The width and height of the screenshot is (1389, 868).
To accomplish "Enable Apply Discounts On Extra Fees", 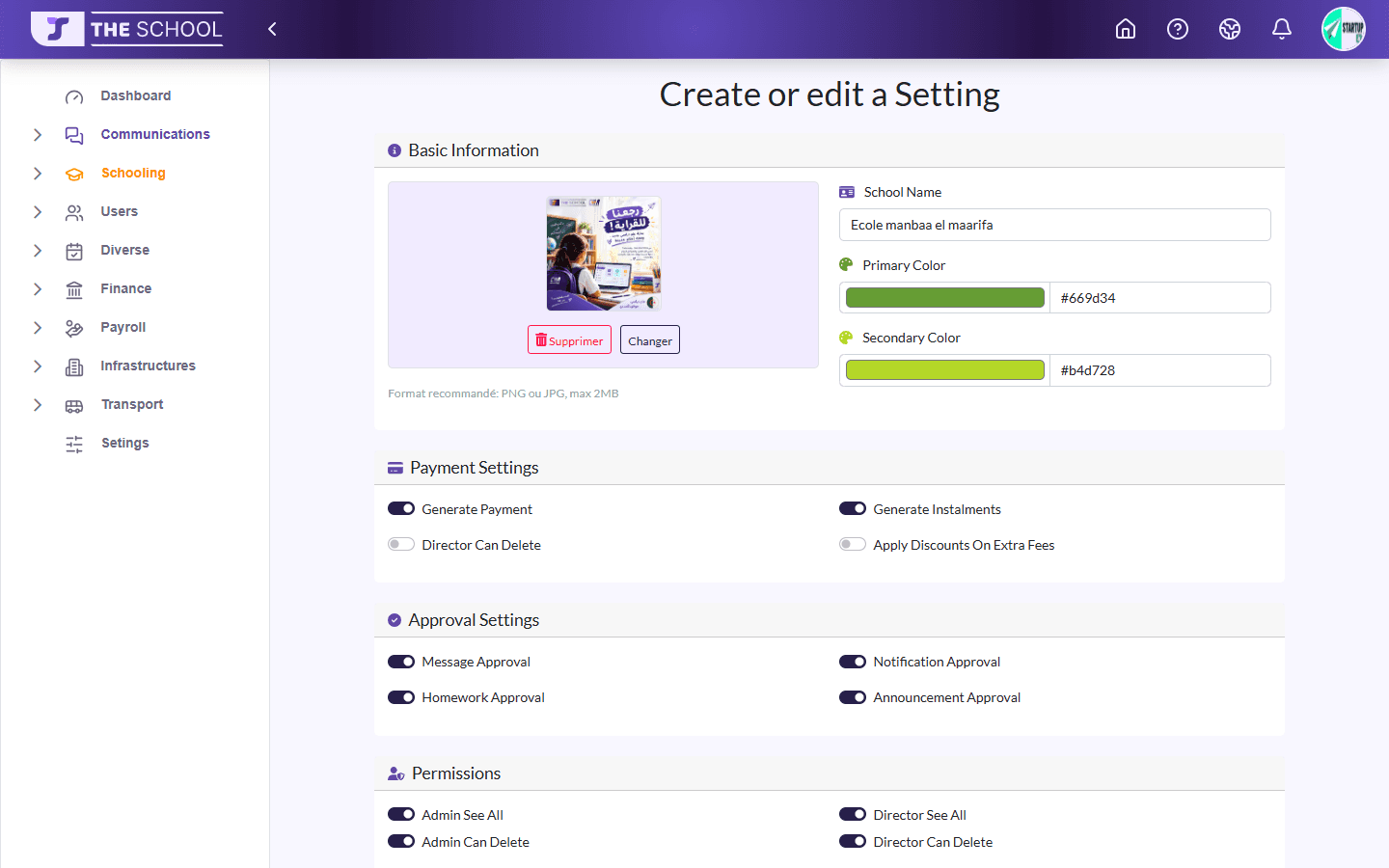I will click(853, 544).
